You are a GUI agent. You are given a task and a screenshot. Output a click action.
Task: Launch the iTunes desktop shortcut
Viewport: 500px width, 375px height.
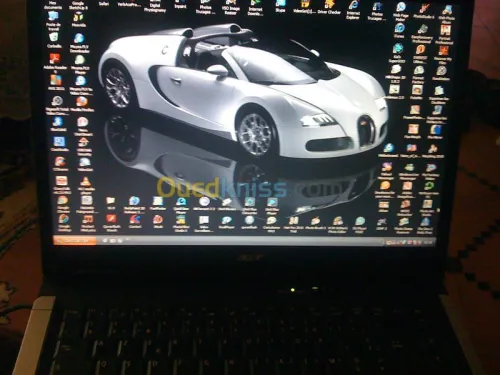(399, 30)
